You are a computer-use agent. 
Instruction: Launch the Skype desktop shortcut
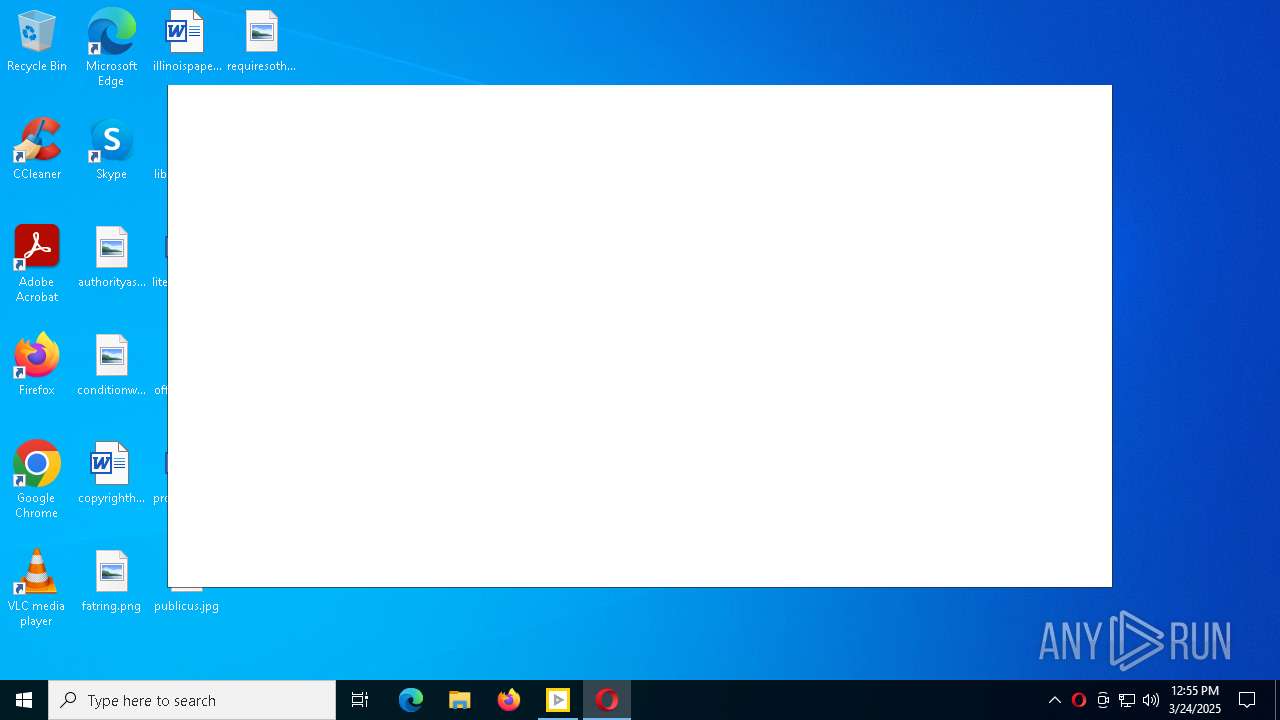[111, 149]
